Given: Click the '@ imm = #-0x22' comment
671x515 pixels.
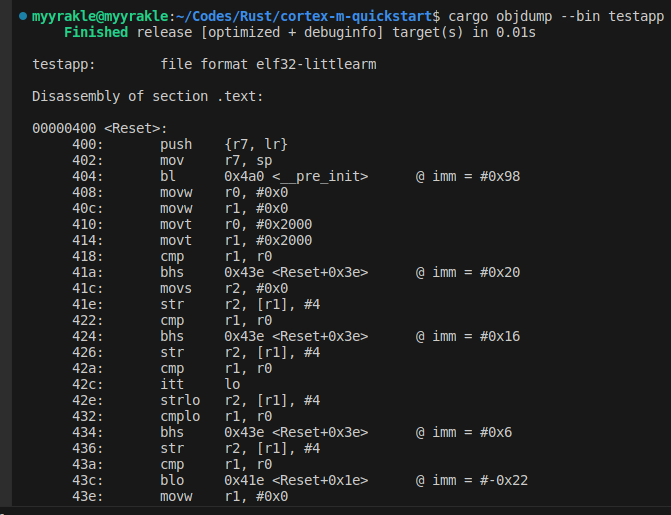Looking at the screenshot, I should (472, 481).
